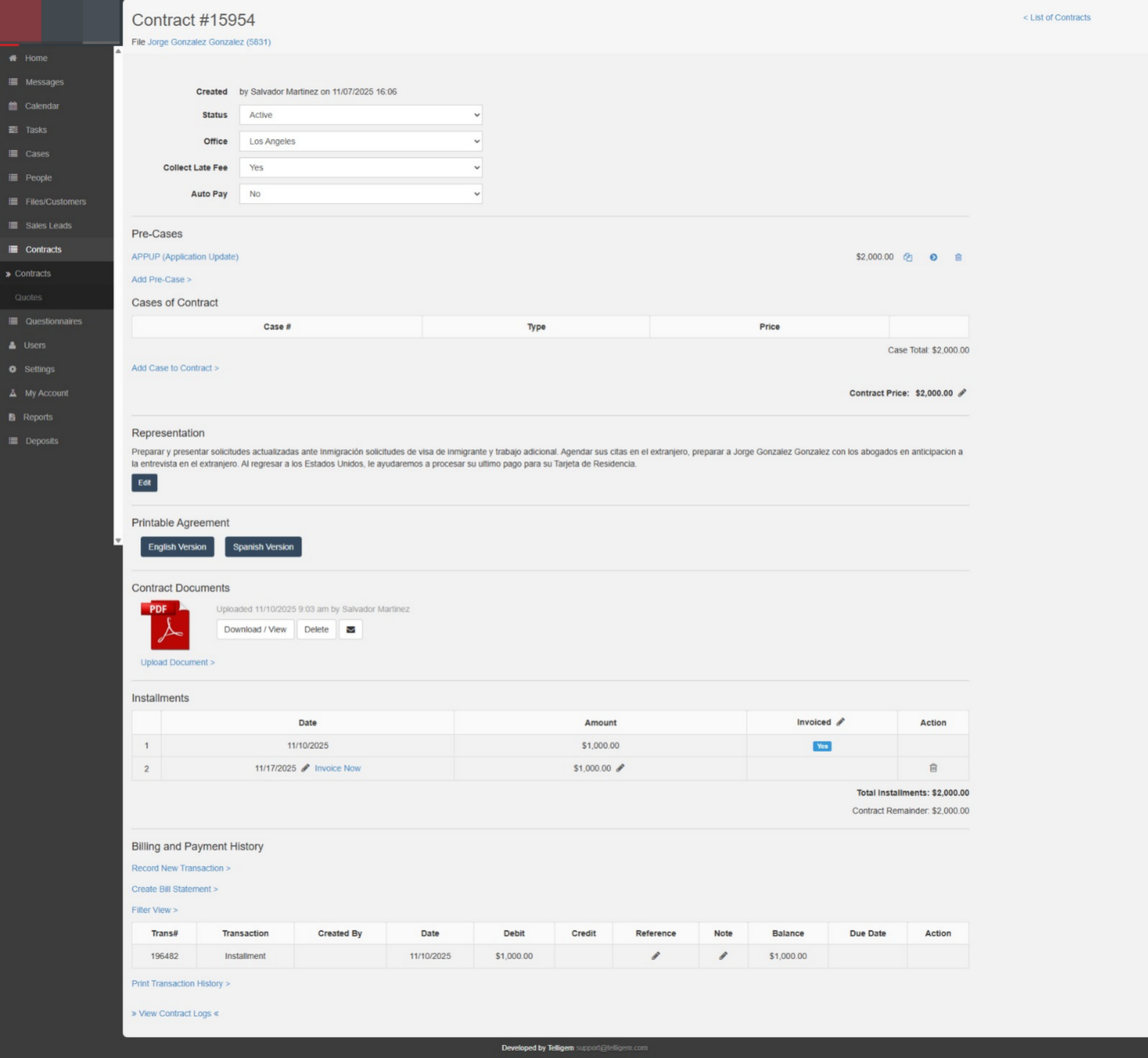Open Sales Leads in the sidebar
The height and width of the screenshot is (1058, 1148).
(x=48, y=225)
